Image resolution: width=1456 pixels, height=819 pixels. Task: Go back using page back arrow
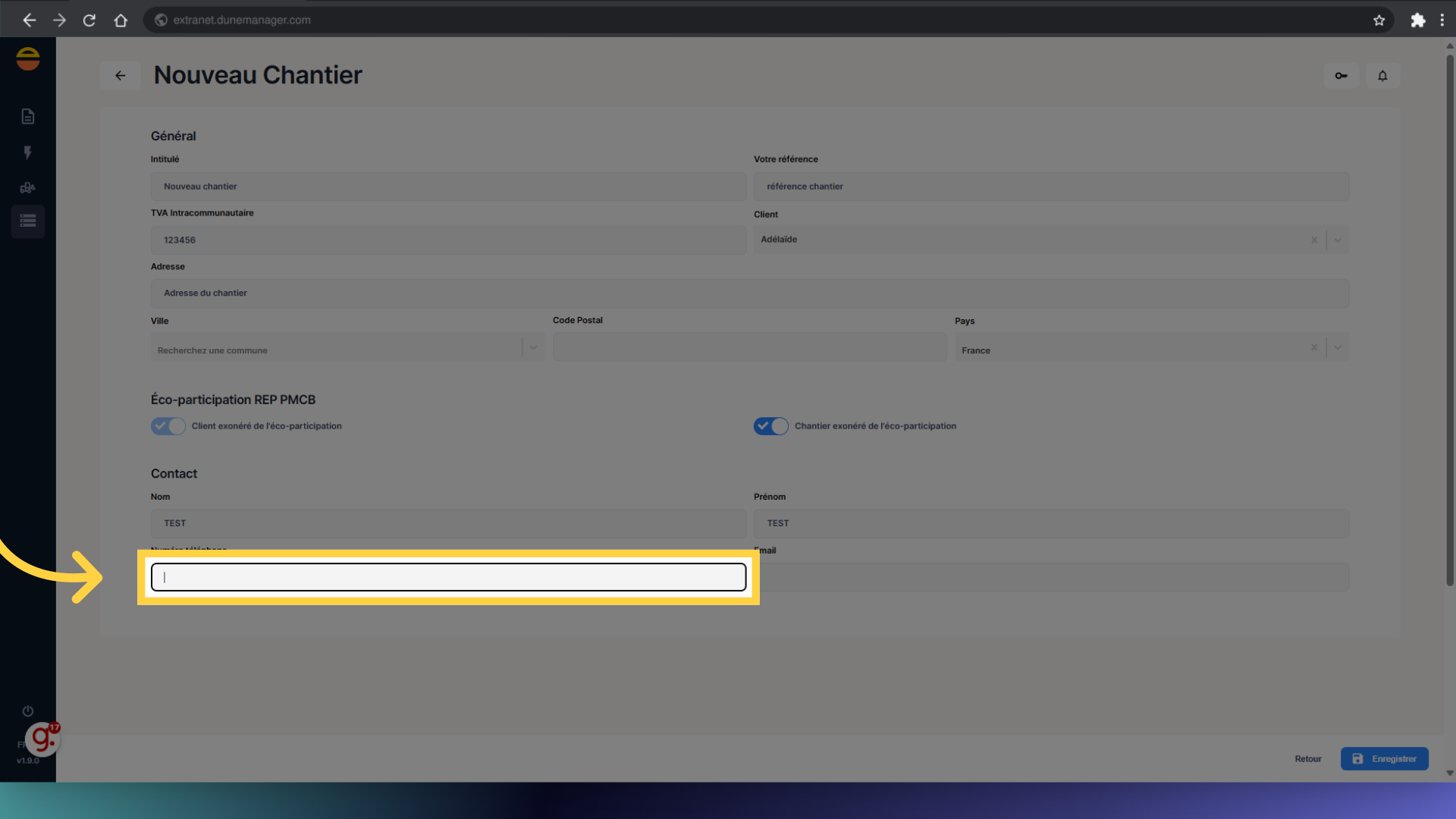[x=120, y=76]
